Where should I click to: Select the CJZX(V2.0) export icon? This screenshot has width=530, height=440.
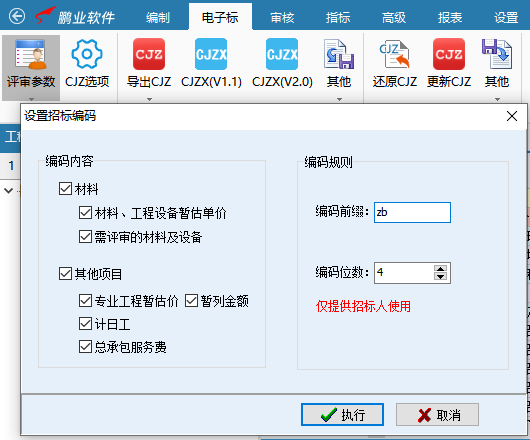point(282,54)
